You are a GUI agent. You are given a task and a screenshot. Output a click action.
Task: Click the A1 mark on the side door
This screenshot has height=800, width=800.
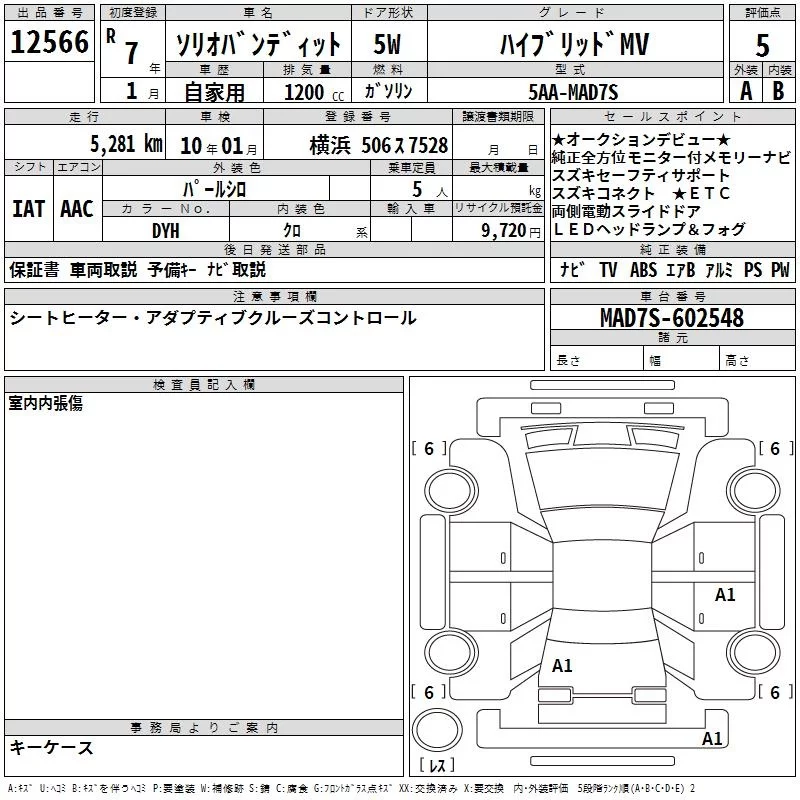pyautogui.click(x=725, y=594)
